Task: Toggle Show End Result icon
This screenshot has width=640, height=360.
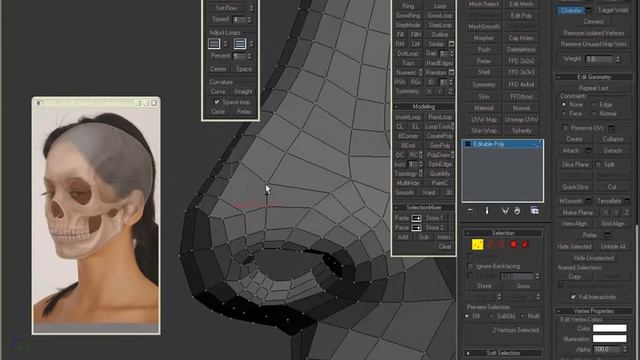Action: (x=487, y=211)
